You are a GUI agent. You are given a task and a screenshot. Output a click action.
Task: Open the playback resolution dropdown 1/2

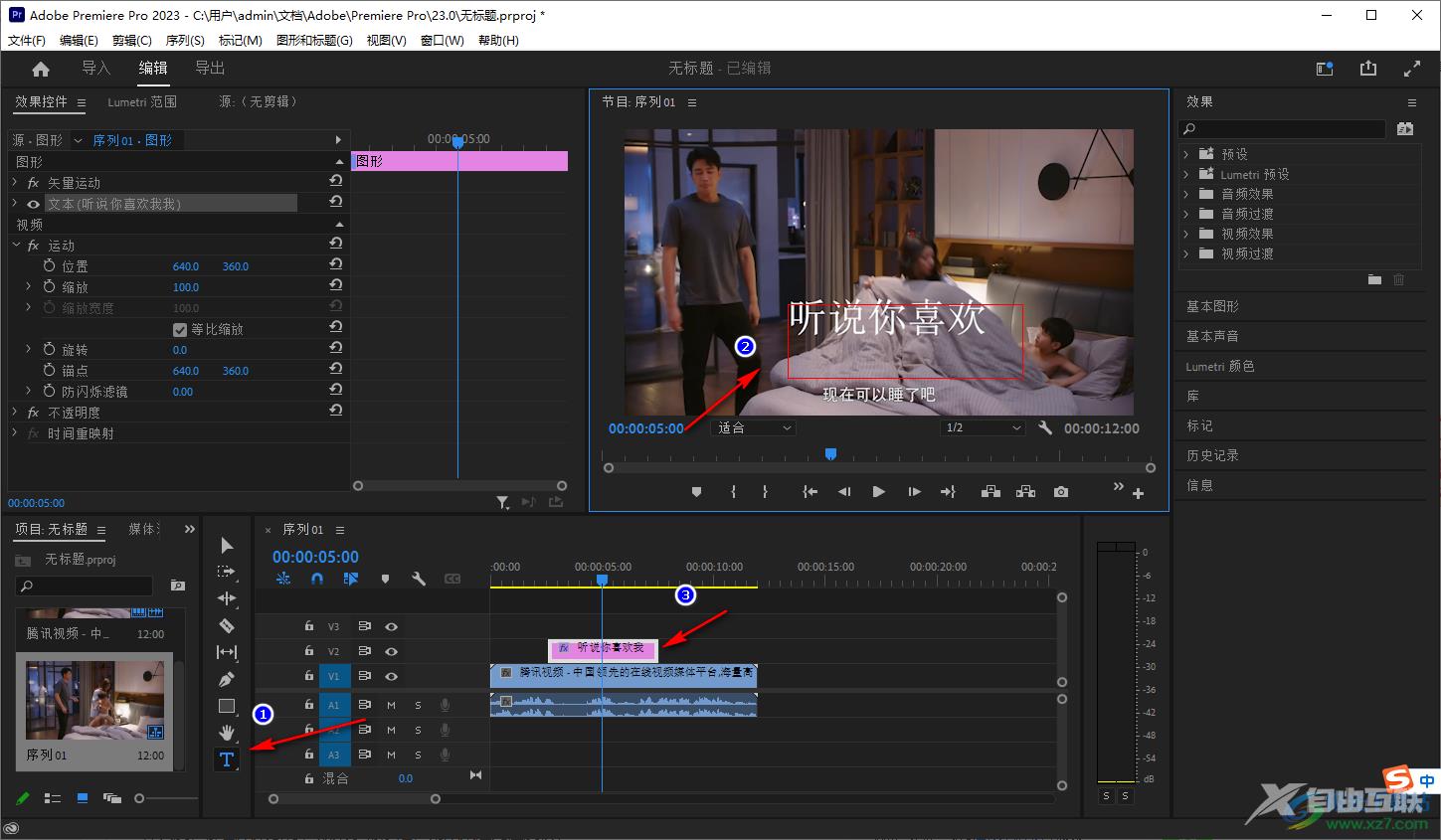[983, 427]
